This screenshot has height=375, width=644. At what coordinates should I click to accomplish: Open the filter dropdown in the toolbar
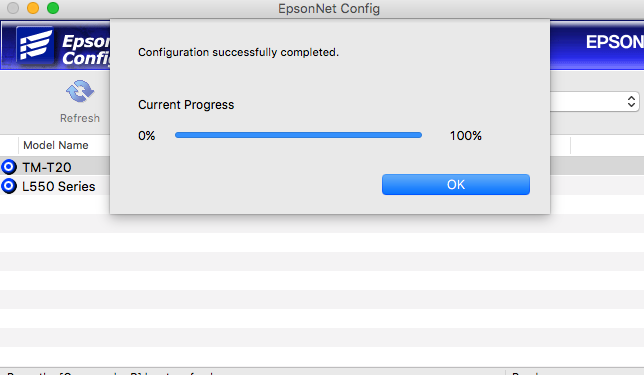[595, 101]
